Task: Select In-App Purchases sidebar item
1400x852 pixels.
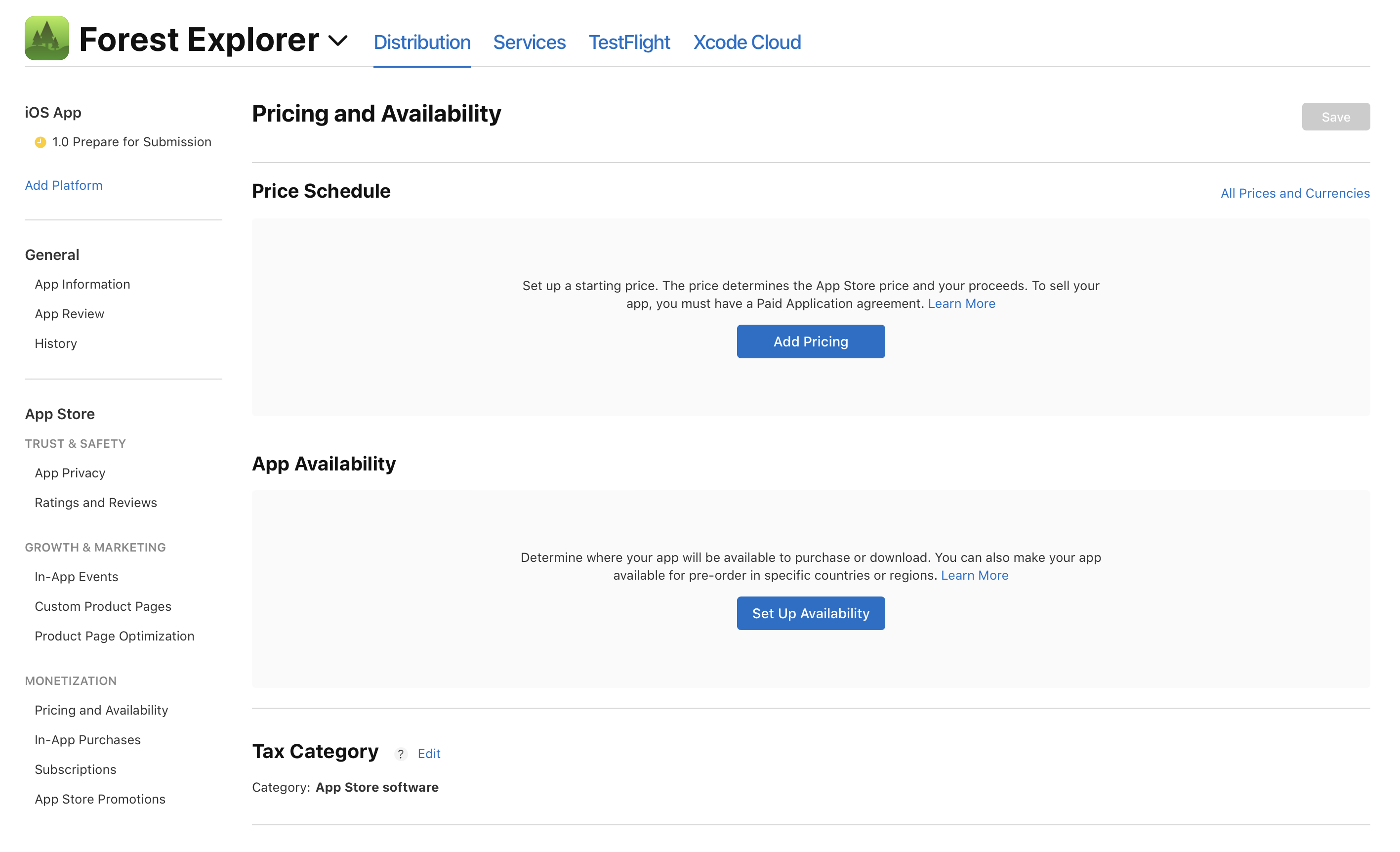Action: (87, 739)
